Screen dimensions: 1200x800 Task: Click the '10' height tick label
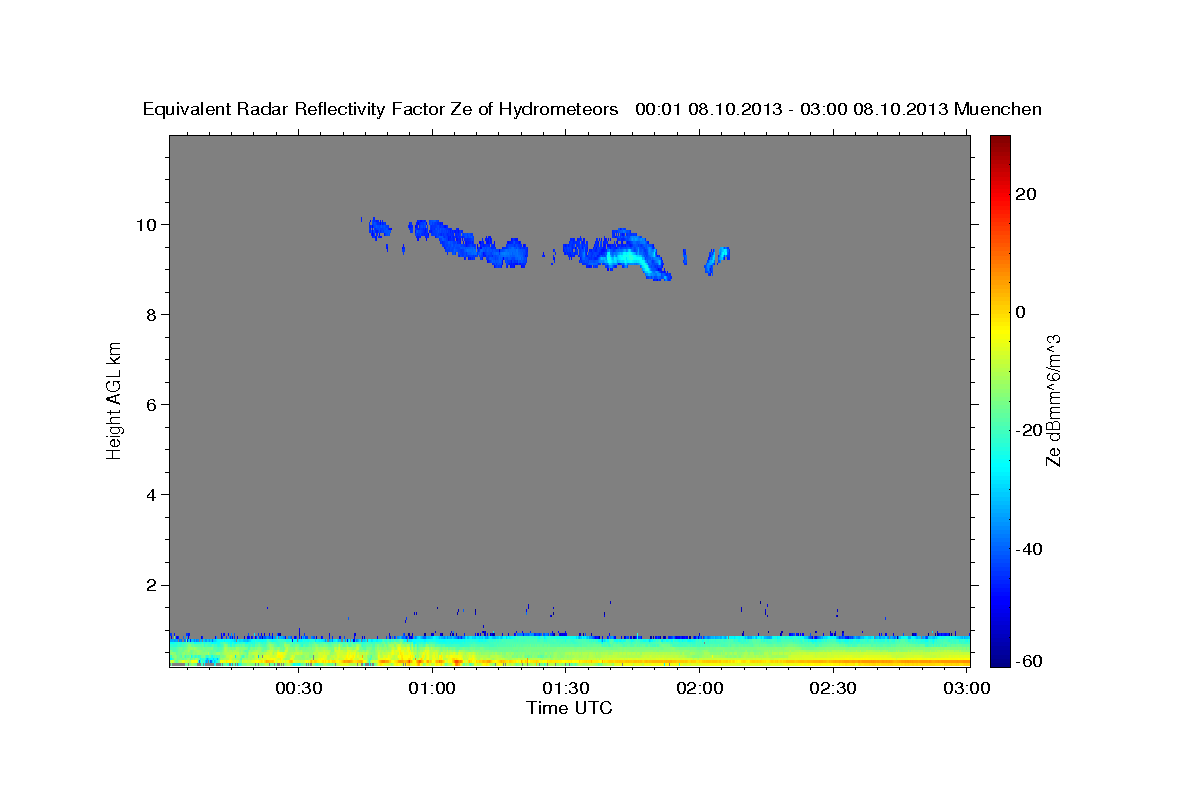click(148, 224)
